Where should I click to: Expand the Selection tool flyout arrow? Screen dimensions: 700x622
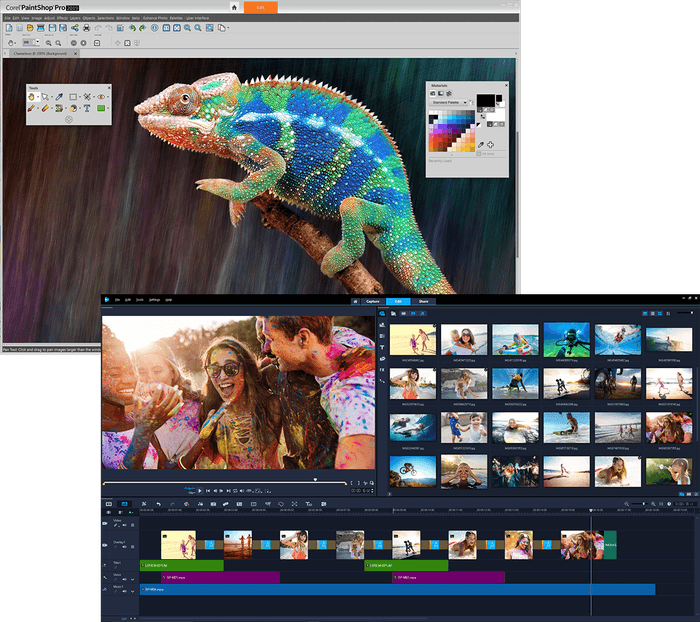pyautogui.click(x=80, y=97)
